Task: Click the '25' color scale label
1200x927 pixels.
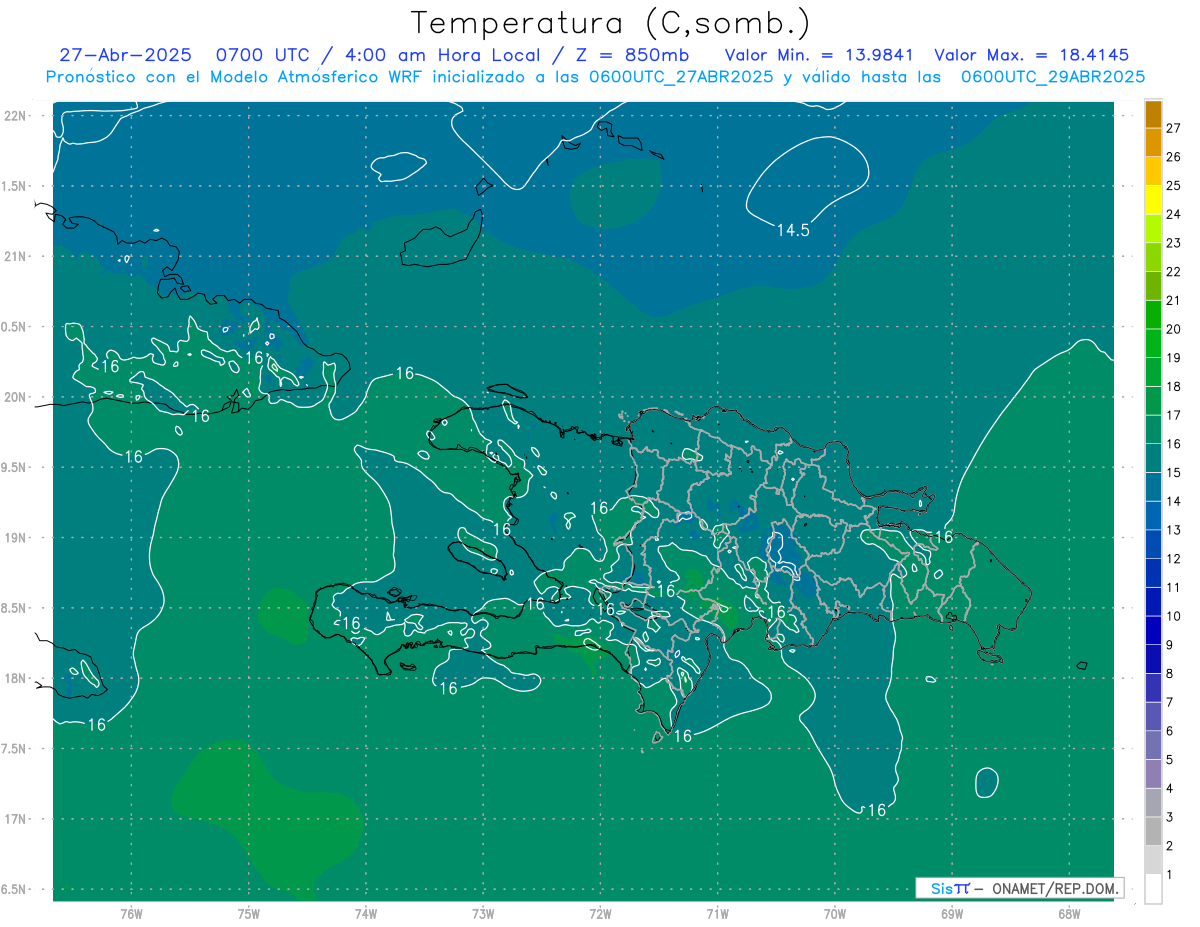Action: 1174,185
